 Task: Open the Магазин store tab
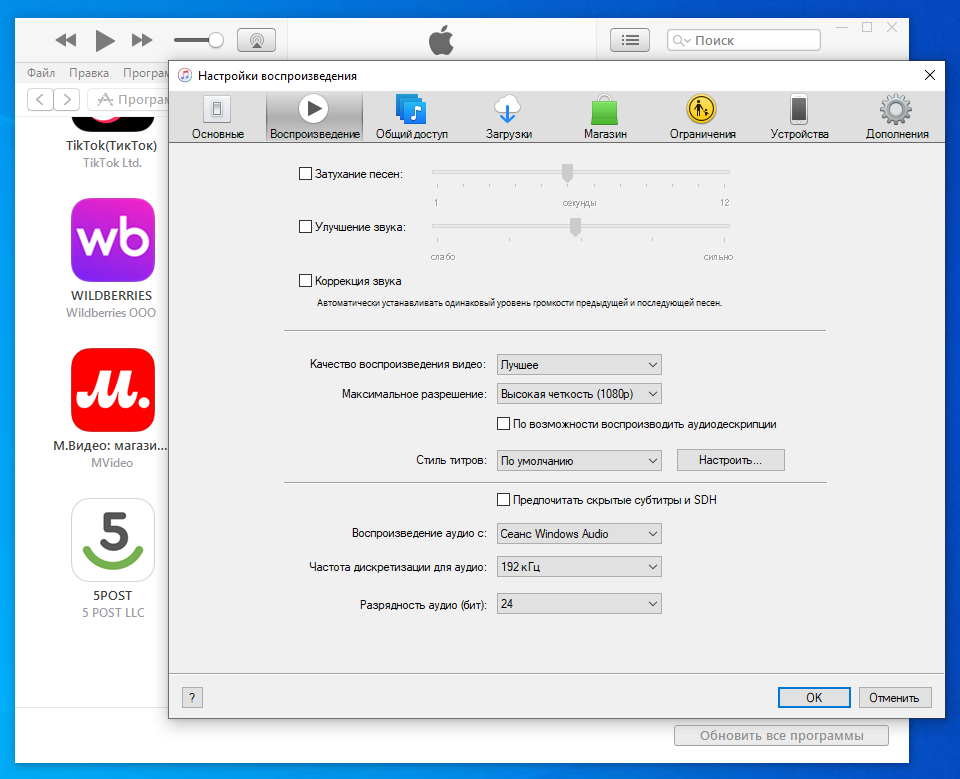pos(605,117)
